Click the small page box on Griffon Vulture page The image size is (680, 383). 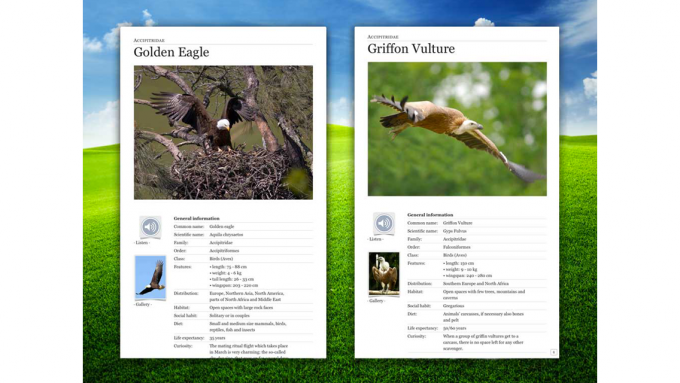coord(553,352)
